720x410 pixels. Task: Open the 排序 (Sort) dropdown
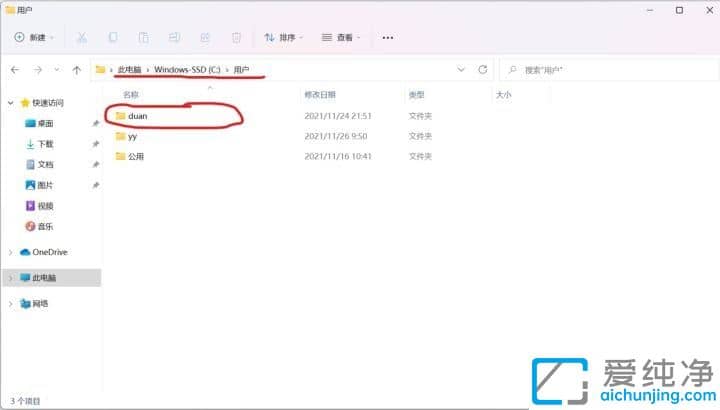284,37
